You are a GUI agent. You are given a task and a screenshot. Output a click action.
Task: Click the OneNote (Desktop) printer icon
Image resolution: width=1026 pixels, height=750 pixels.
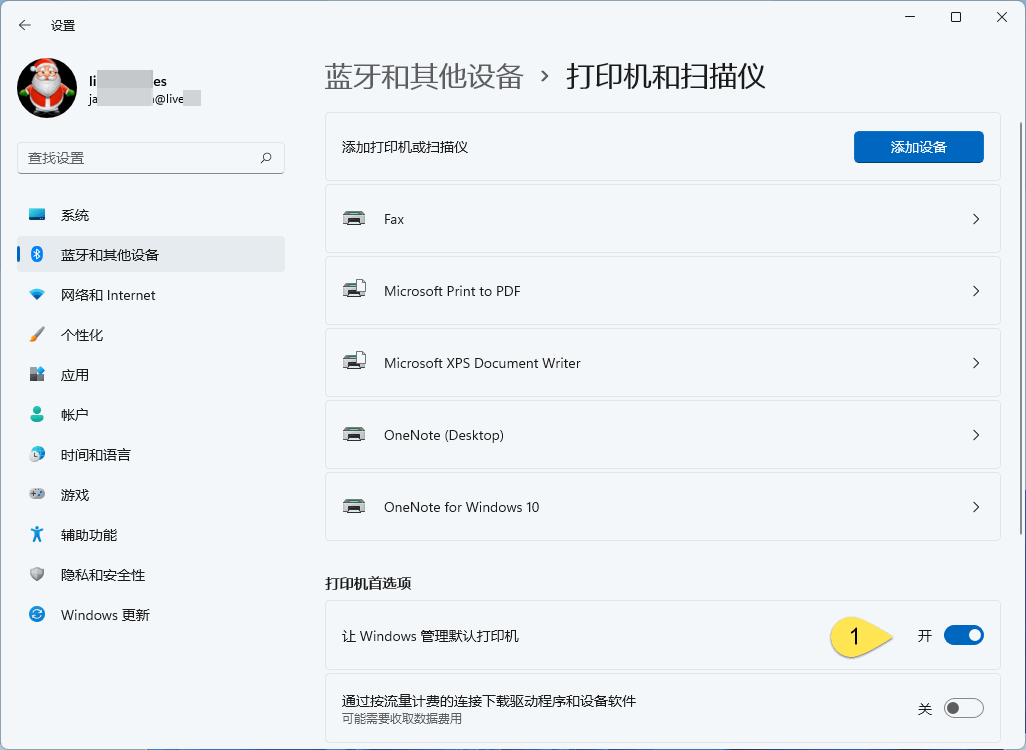coord(354,435)
